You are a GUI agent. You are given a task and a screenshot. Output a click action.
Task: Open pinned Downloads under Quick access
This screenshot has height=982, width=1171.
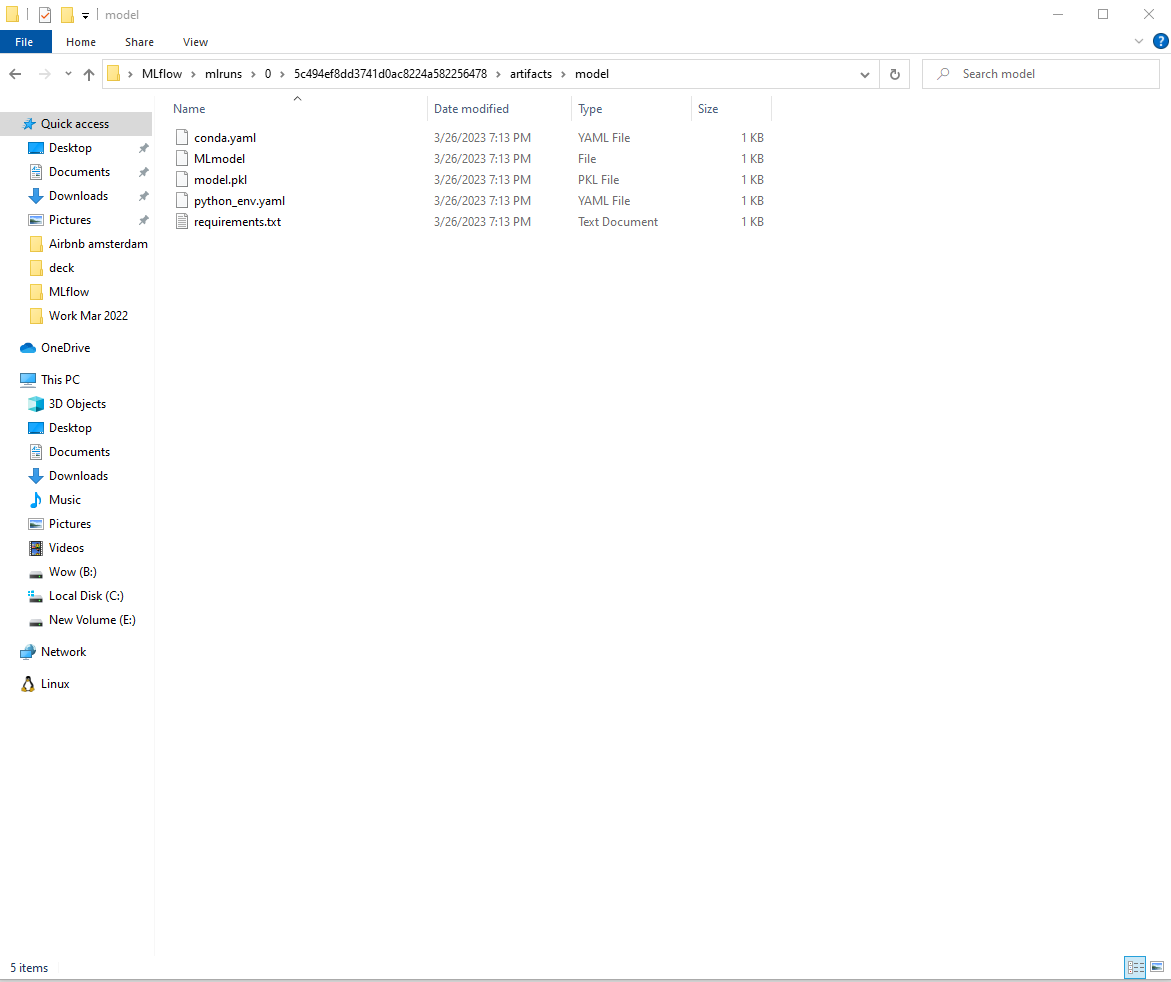pos(78,196)
